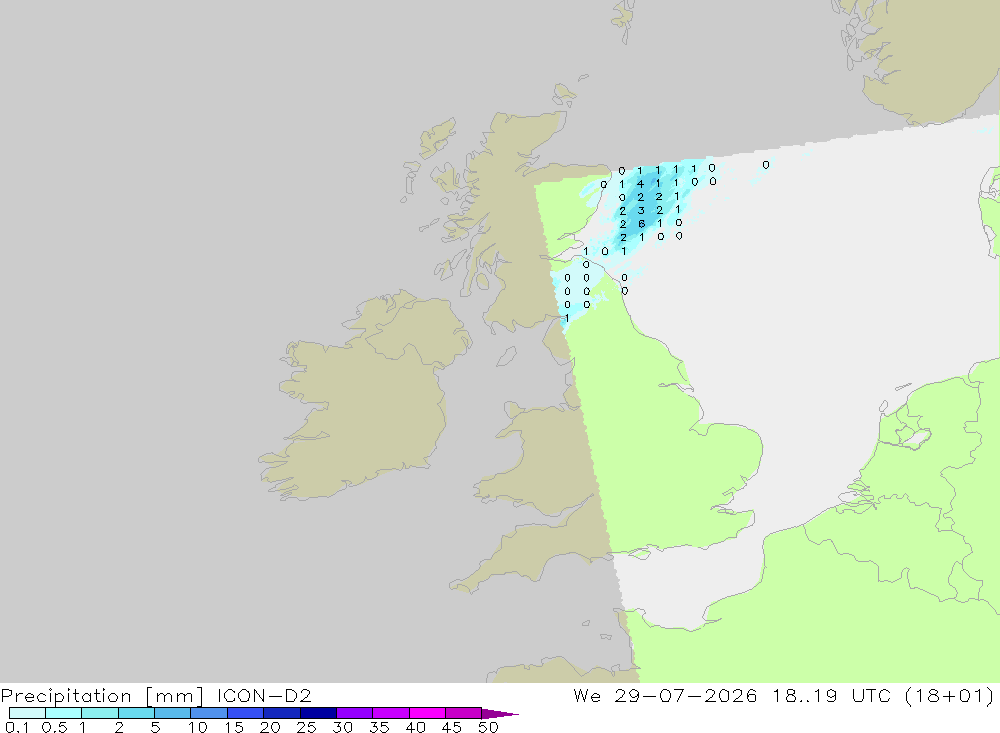
Task: Click the 0.1–0.5 mm palest cyan legend swatch
Action: (x=27, y=713)
